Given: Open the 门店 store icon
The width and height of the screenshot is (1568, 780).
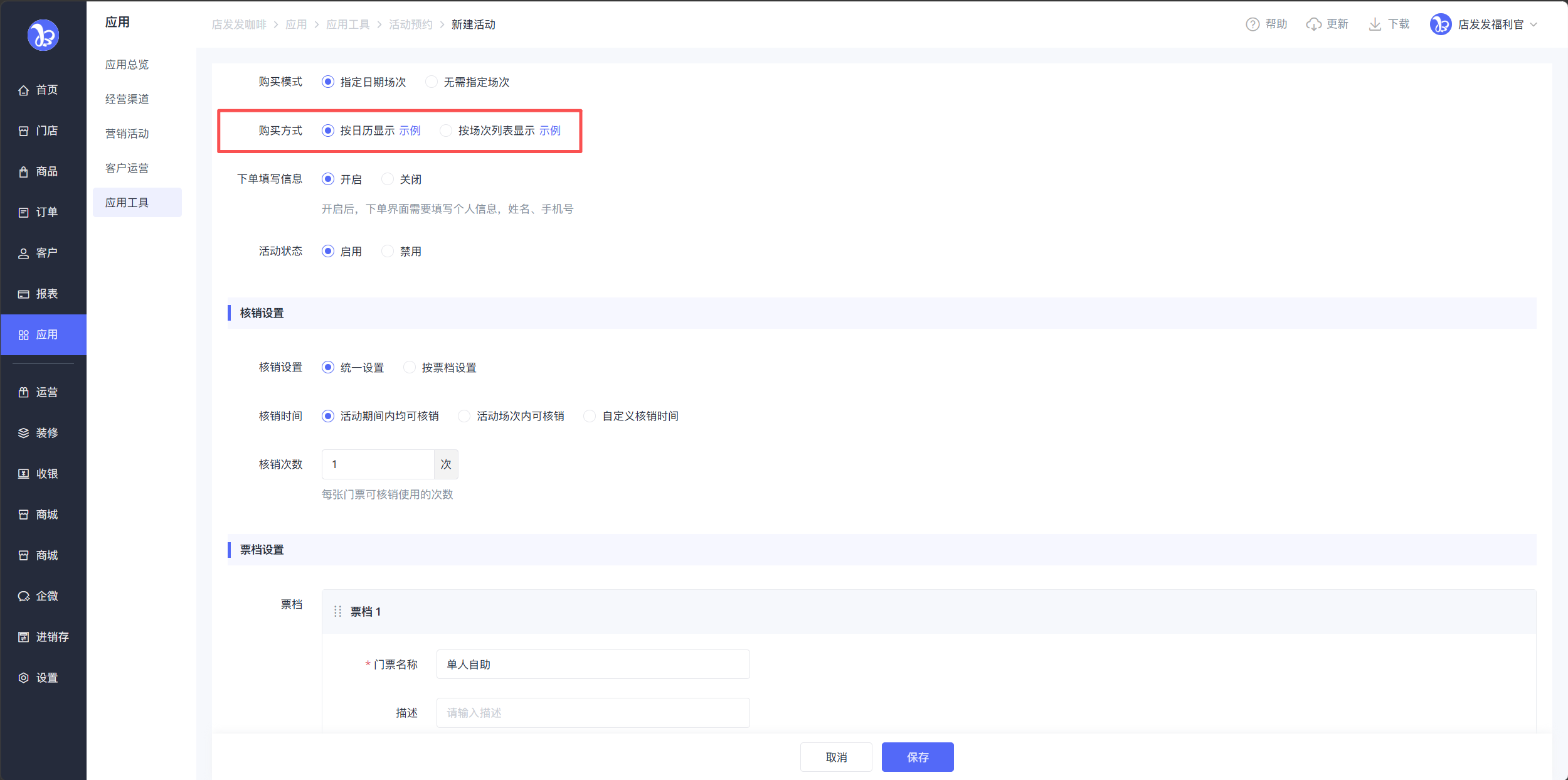Looking at the screenshot, I should point(23,131).
